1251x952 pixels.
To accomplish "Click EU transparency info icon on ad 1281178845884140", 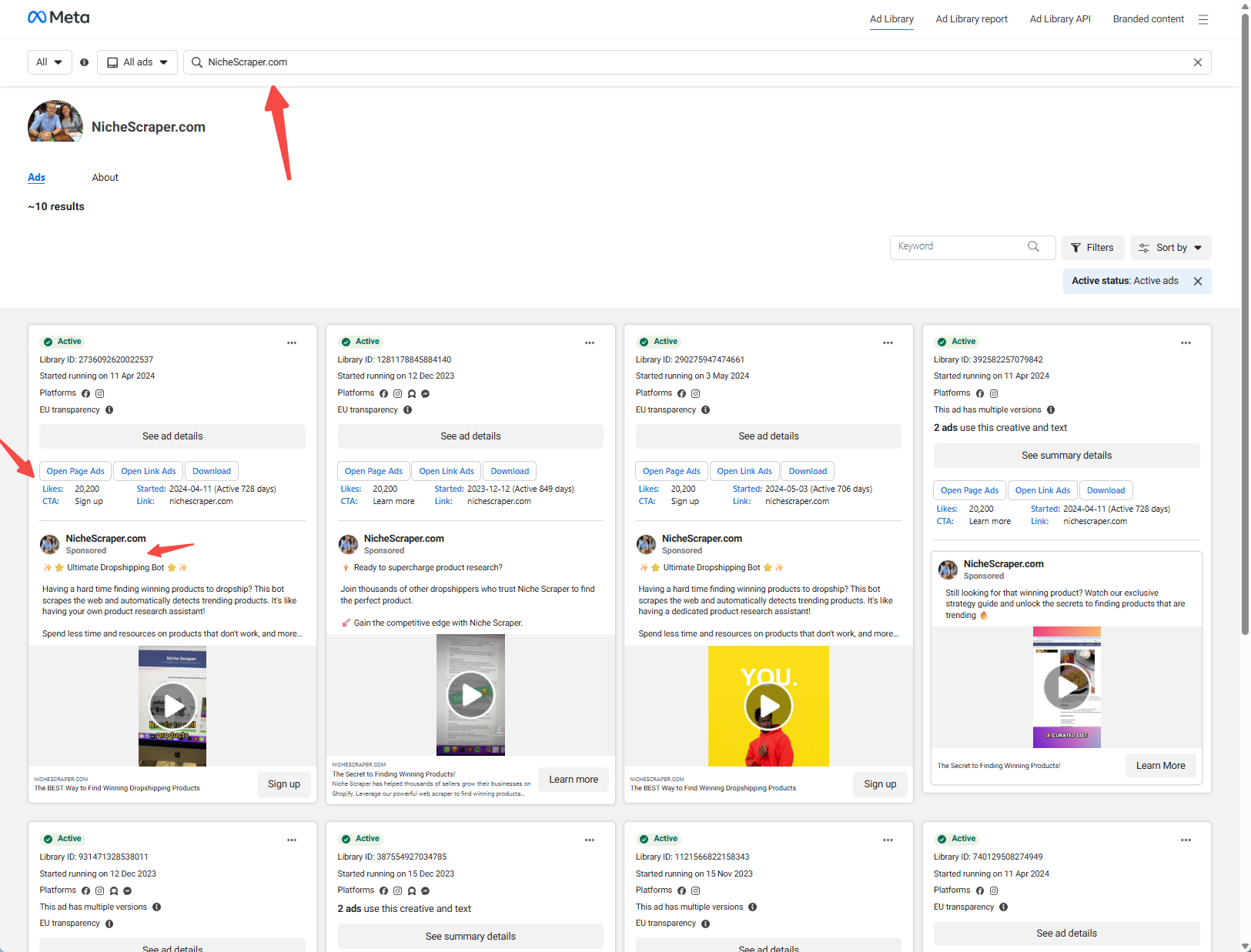I will 408,410.
